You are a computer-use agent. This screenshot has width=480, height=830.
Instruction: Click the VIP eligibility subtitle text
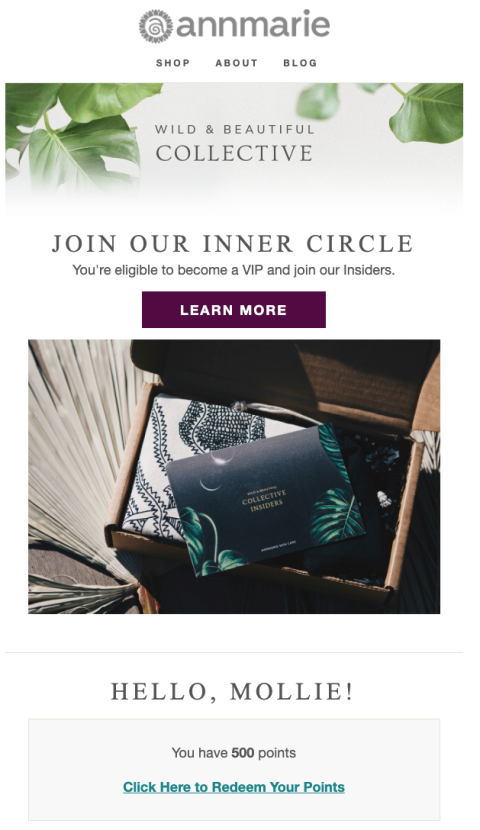click(233, 270)
